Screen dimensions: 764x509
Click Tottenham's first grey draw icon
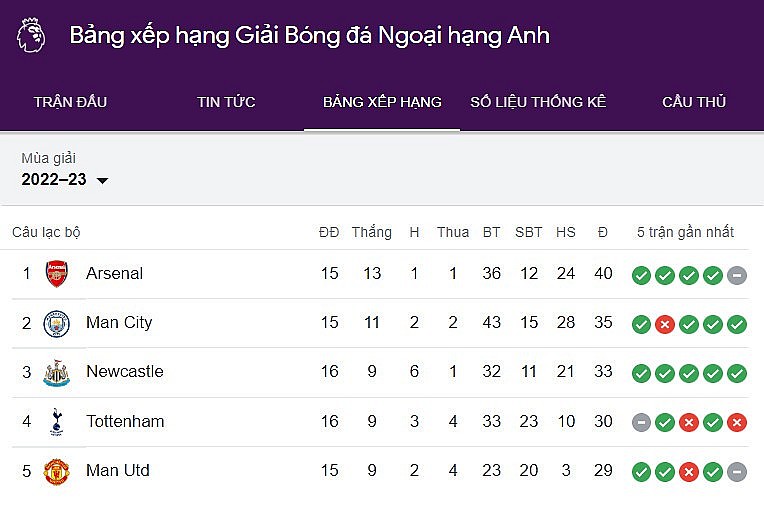tap(641, 422)
